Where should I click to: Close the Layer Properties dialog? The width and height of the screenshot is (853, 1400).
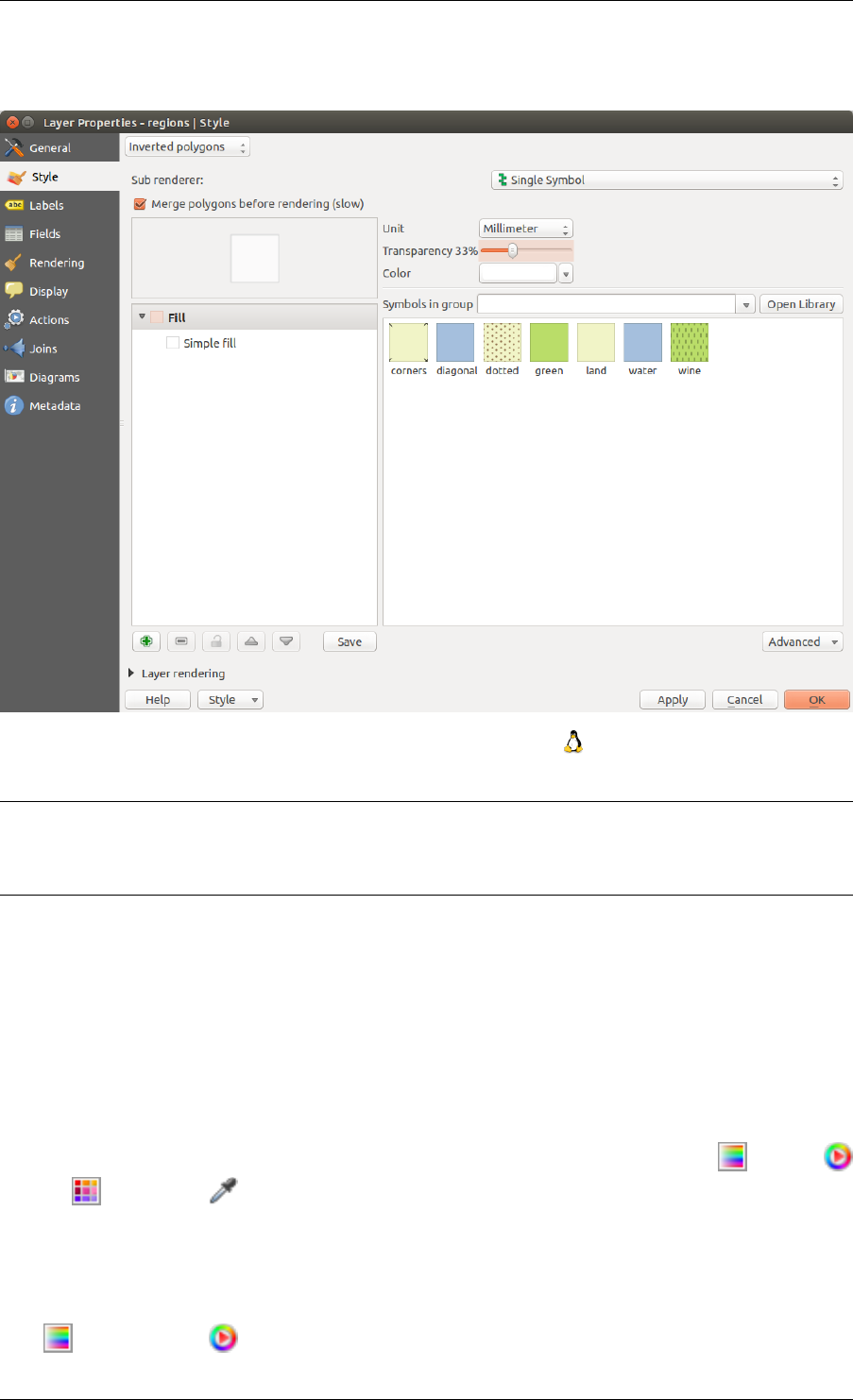(x=11, y=122)
